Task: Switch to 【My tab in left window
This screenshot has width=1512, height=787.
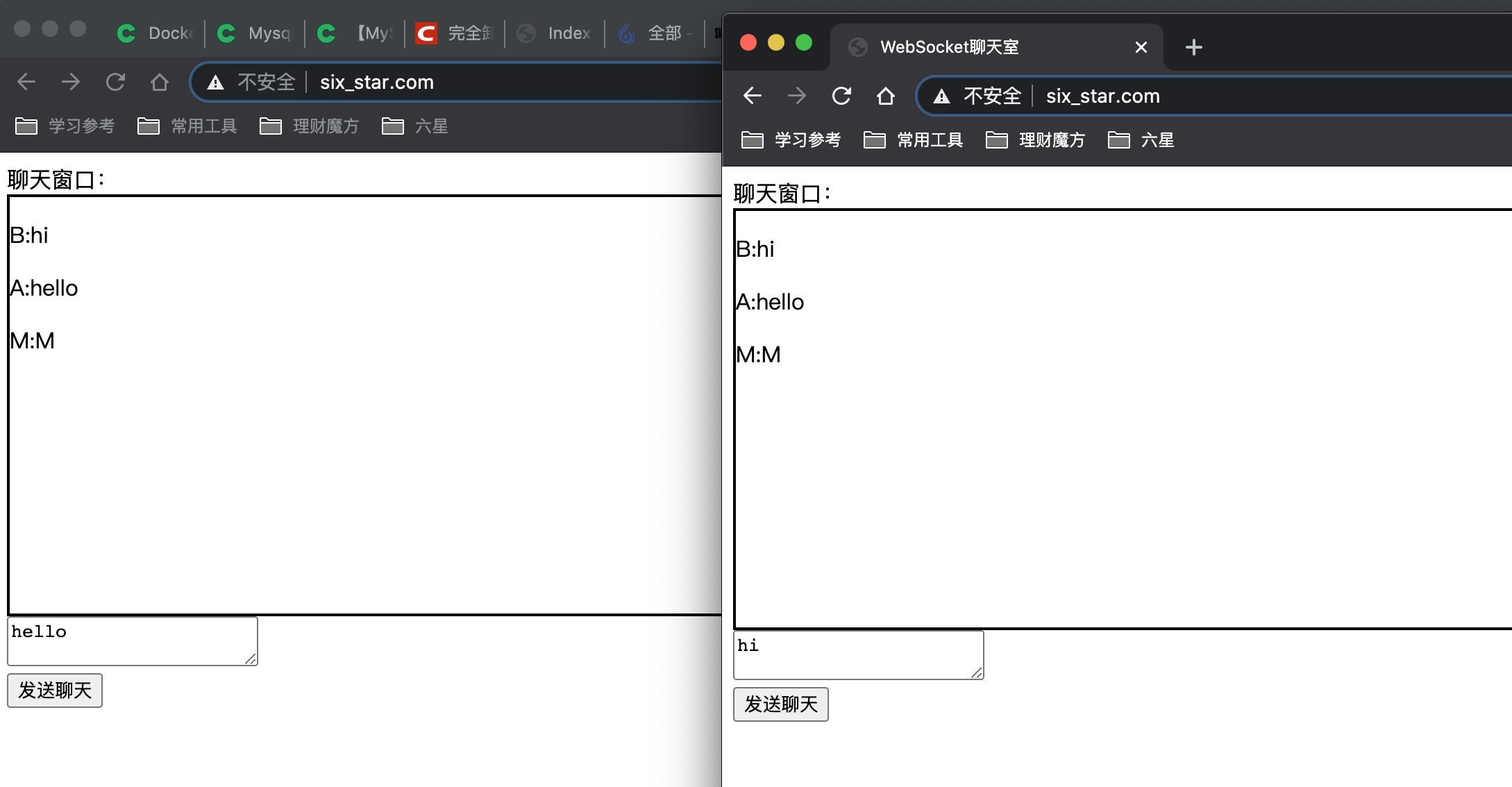Action: [355, 33]
